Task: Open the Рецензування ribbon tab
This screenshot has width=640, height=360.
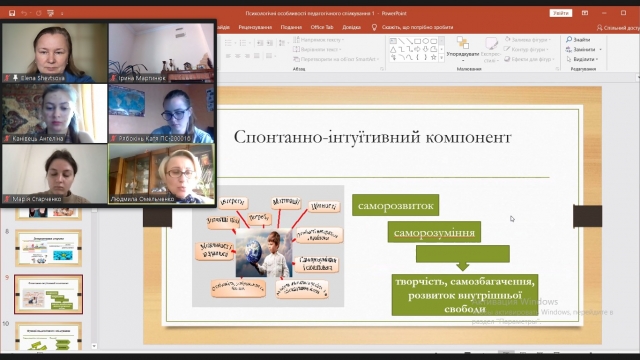Action: click(x=255, y=27)
